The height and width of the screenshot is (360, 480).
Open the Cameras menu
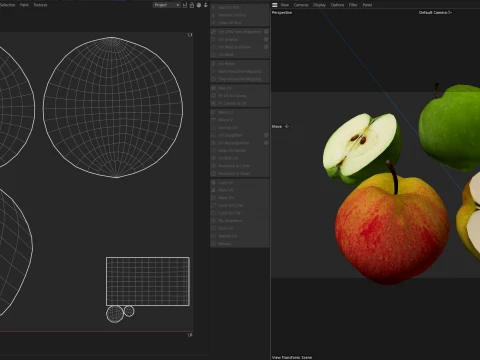tap(301, 5)
